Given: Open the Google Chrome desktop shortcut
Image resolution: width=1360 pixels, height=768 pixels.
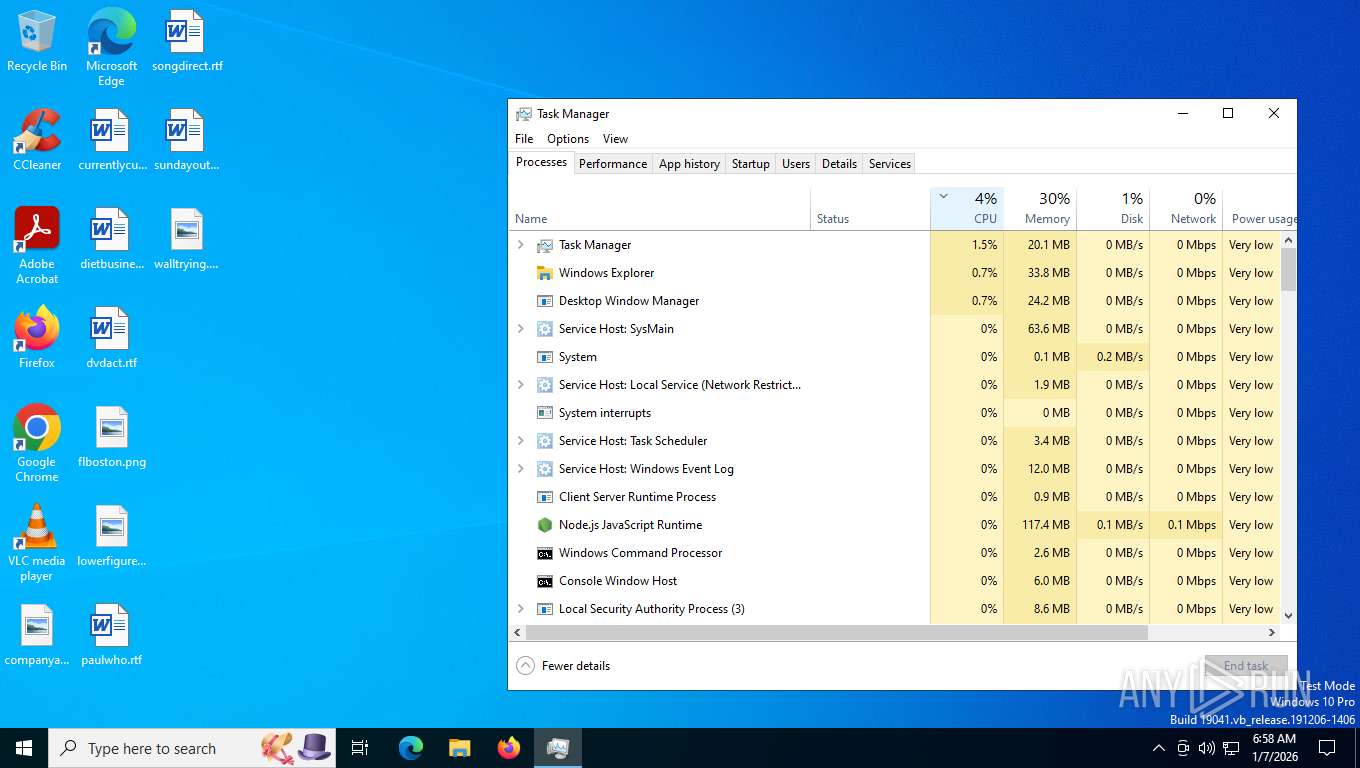Looking at the screenshot, I should (37, 444).
